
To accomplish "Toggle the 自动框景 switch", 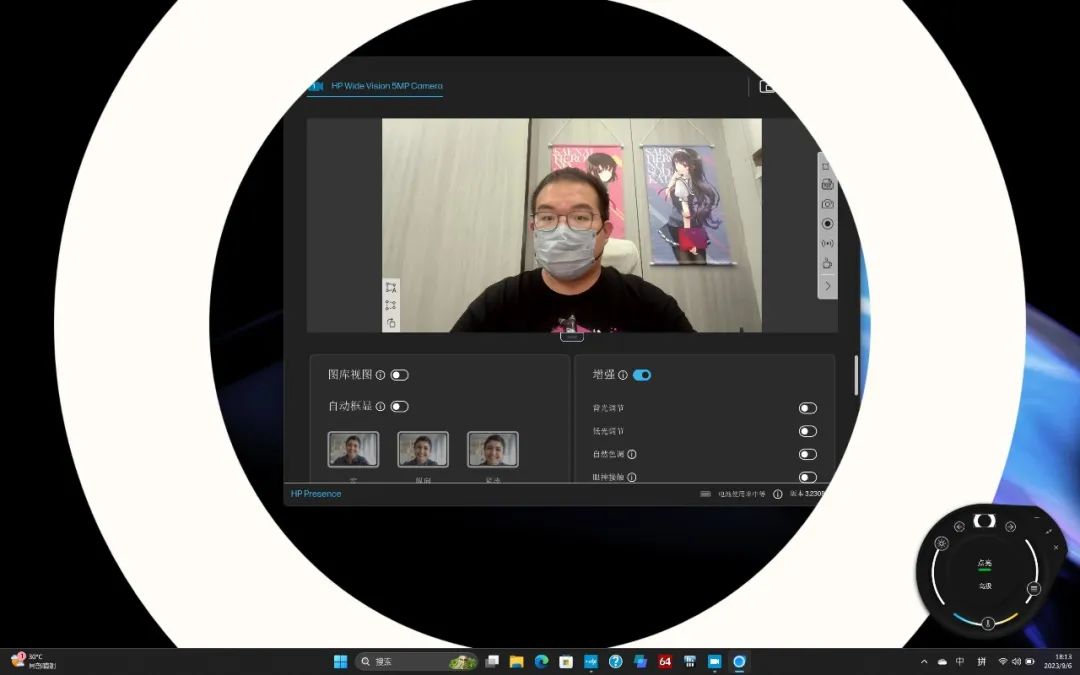I will click(x=399, y=406).
